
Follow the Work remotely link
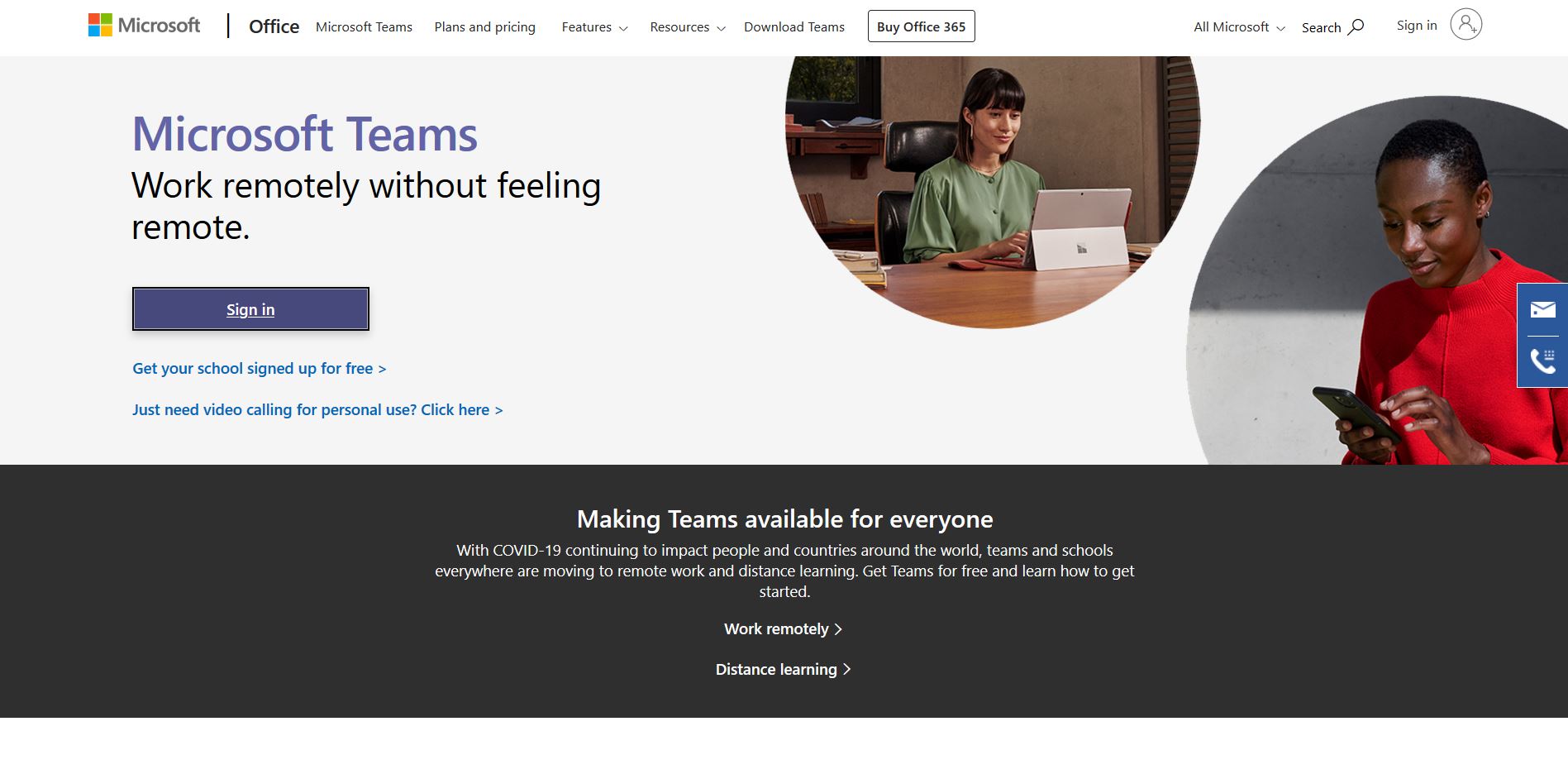coord(784,629)
